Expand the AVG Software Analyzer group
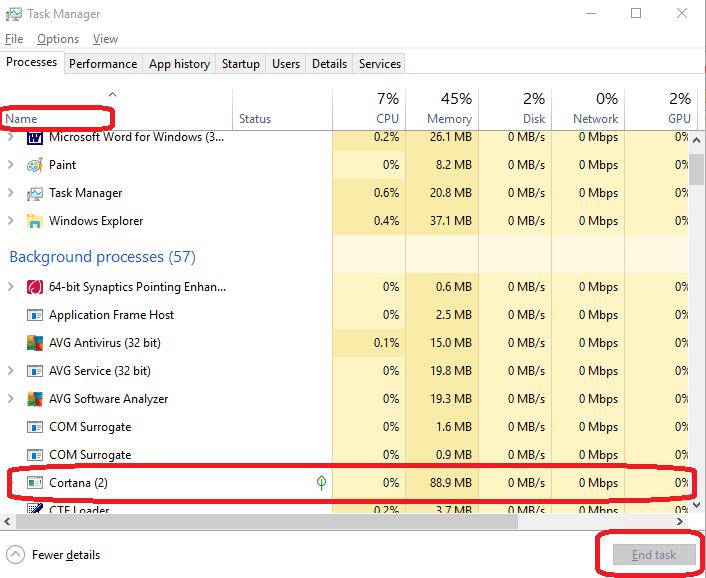 pyautogui.click(x=11, y=398)
